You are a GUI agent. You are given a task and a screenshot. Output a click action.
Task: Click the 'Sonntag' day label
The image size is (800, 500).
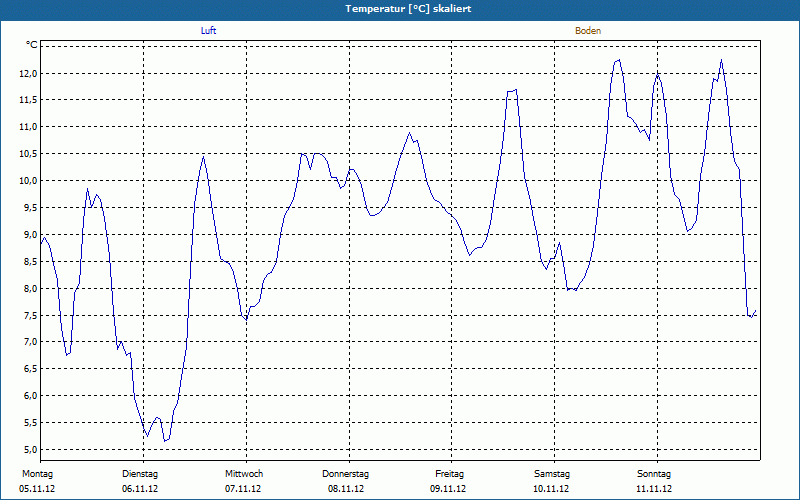[x=654, y=474]
